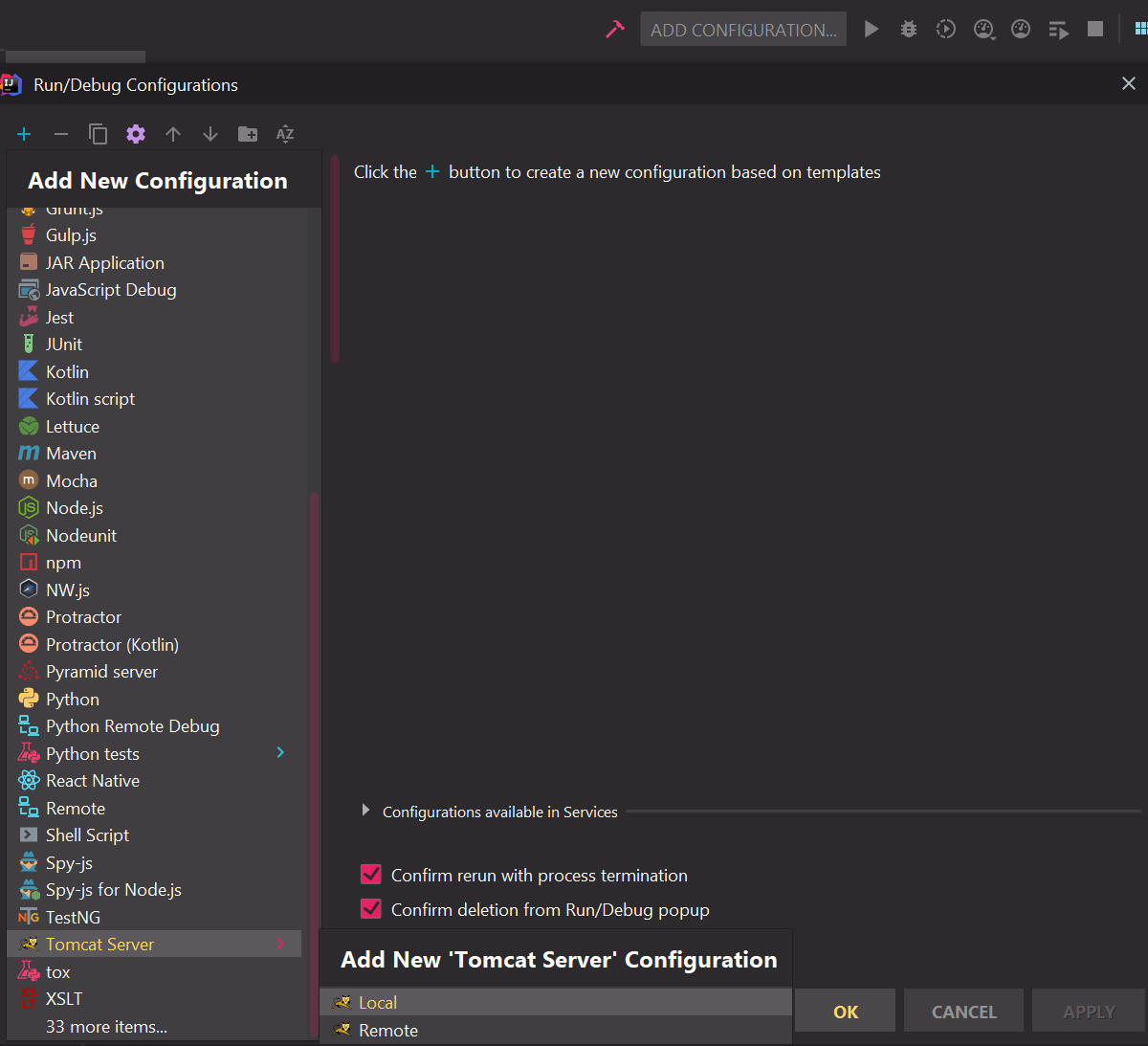Click the minus Remove configuration icon
1148x1046 pixels.
61,134
